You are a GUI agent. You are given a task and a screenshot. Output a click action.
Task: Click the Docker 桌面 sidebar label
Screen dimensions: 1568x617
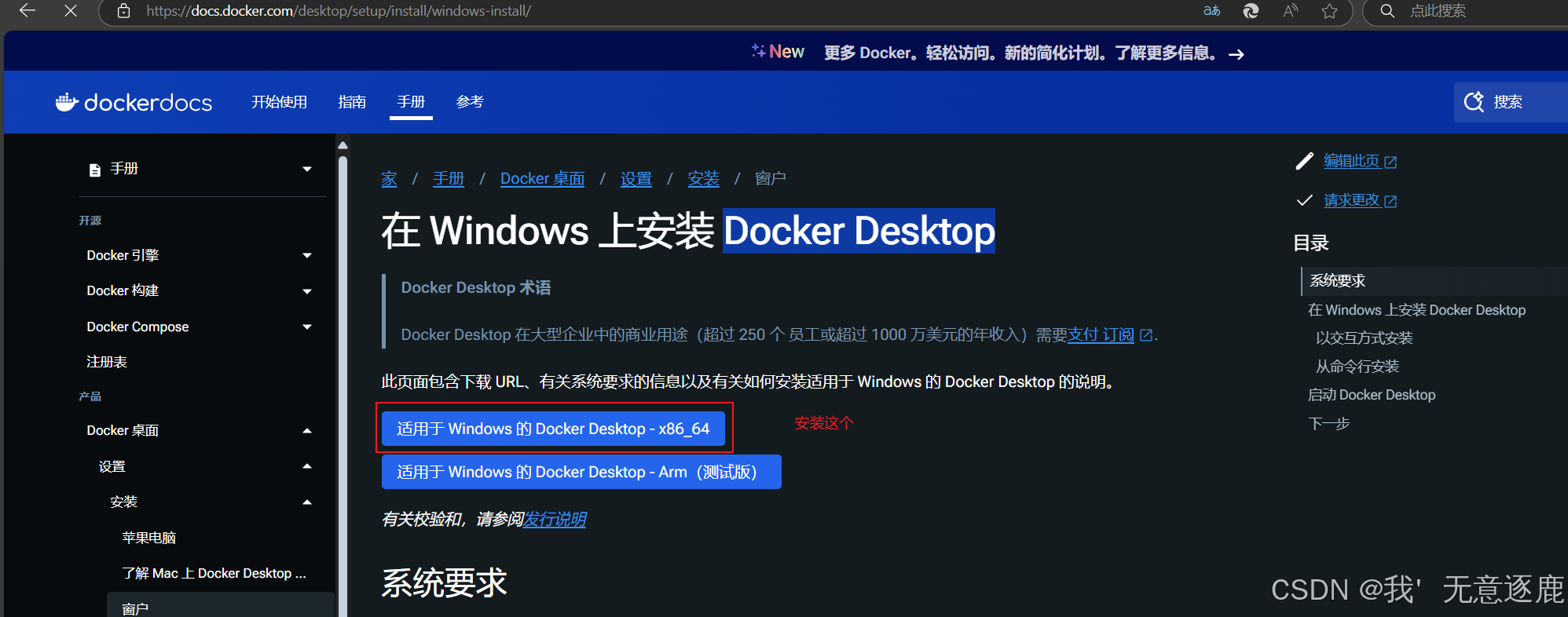123,430
